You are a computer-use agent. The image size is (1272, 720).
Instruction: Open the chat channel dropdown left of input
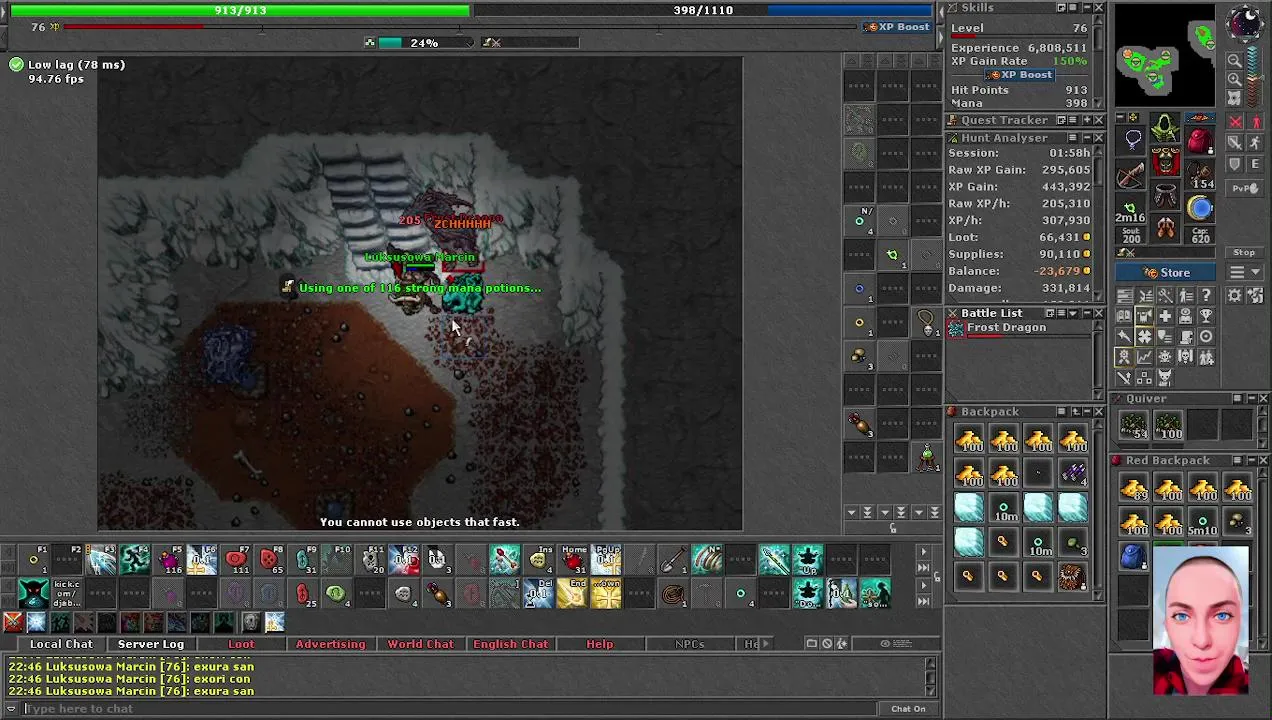(11, 708)
